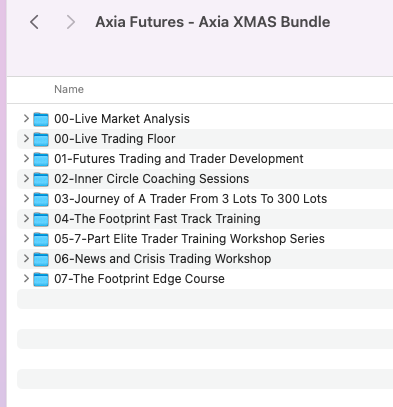Expand 05-7-Part Elite Trader Training Workshop Series

point(26,238)
